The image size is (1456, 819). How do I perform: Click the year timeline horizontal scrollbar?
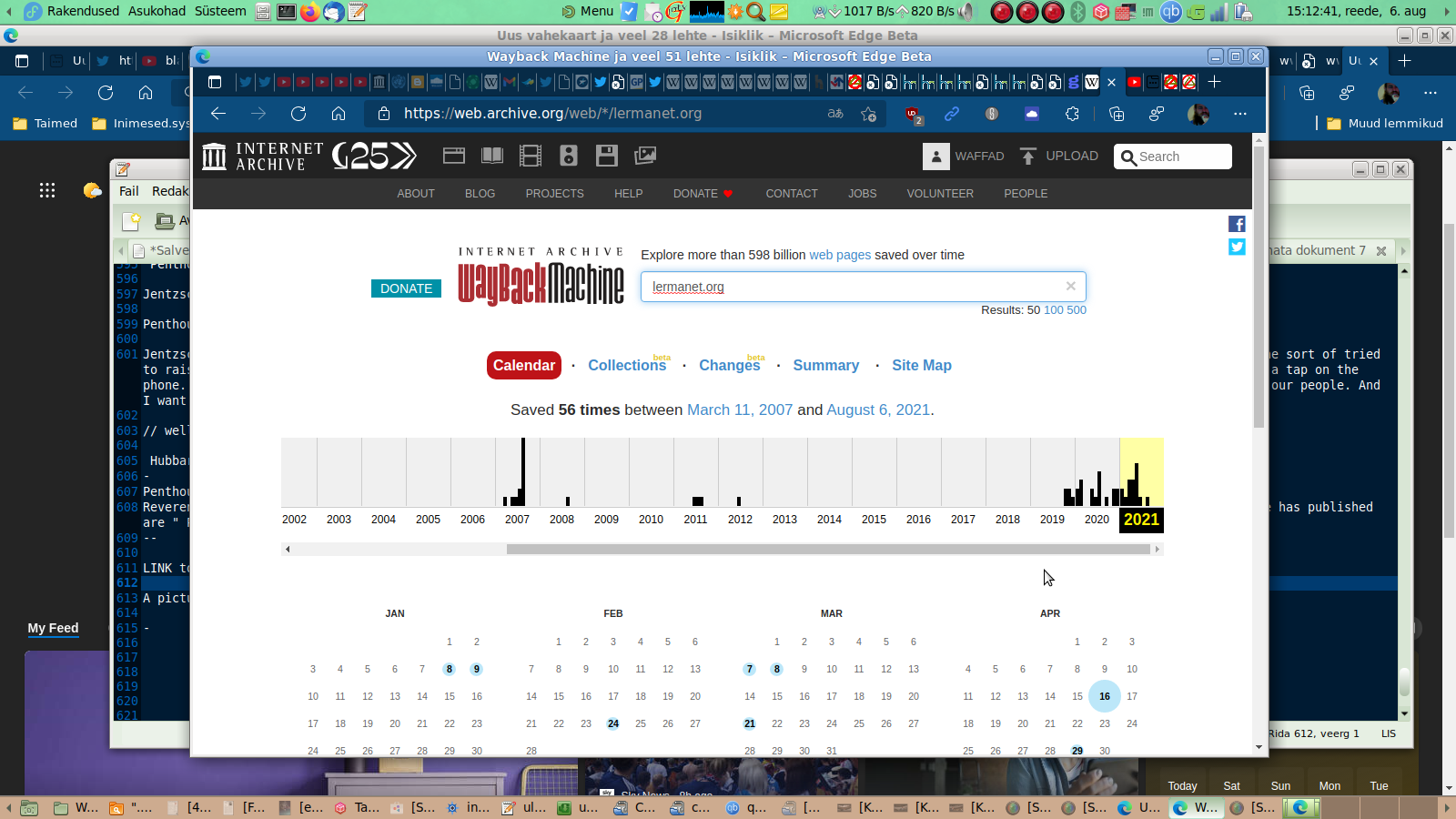click(x=830, y=549)
